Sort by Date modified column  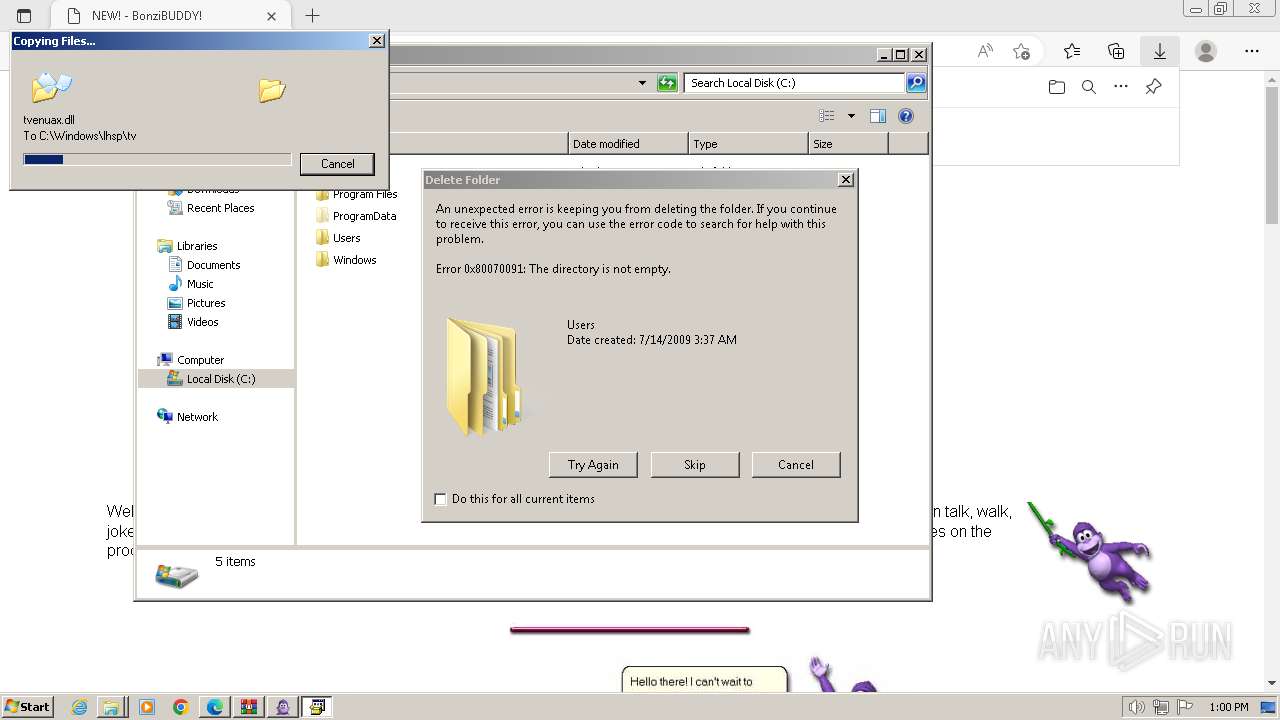pos(628,144)
